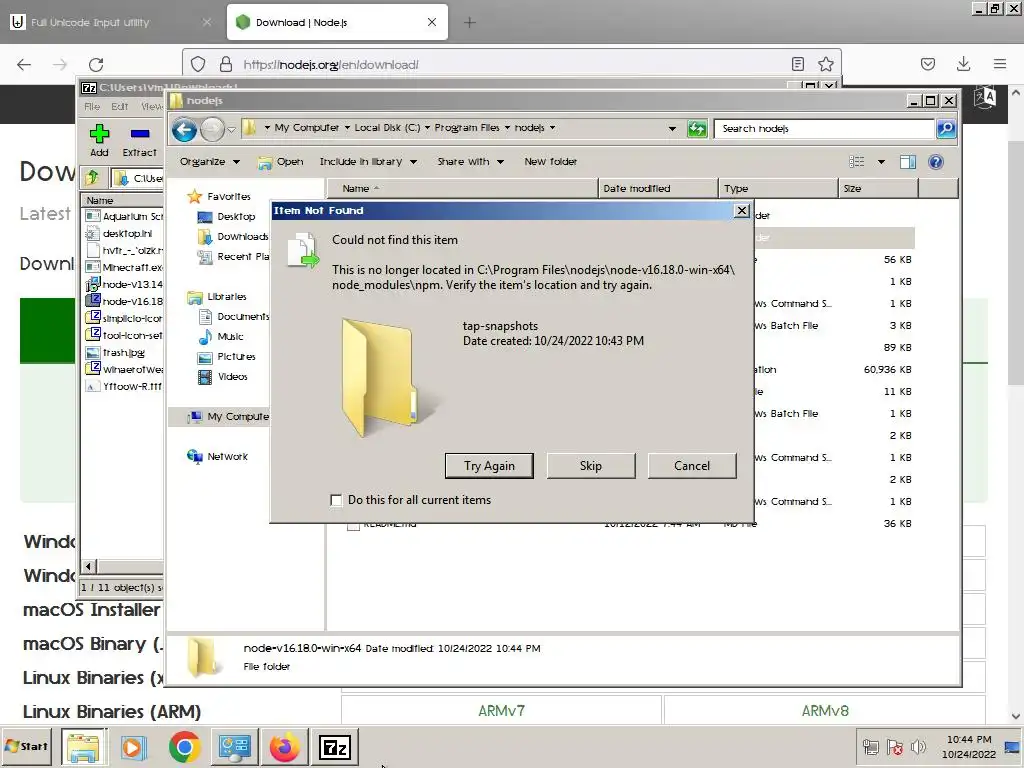The height and width of the screenshot is (768, 1024).
Task: Sort by the Name column header
Action: (462, 188)
